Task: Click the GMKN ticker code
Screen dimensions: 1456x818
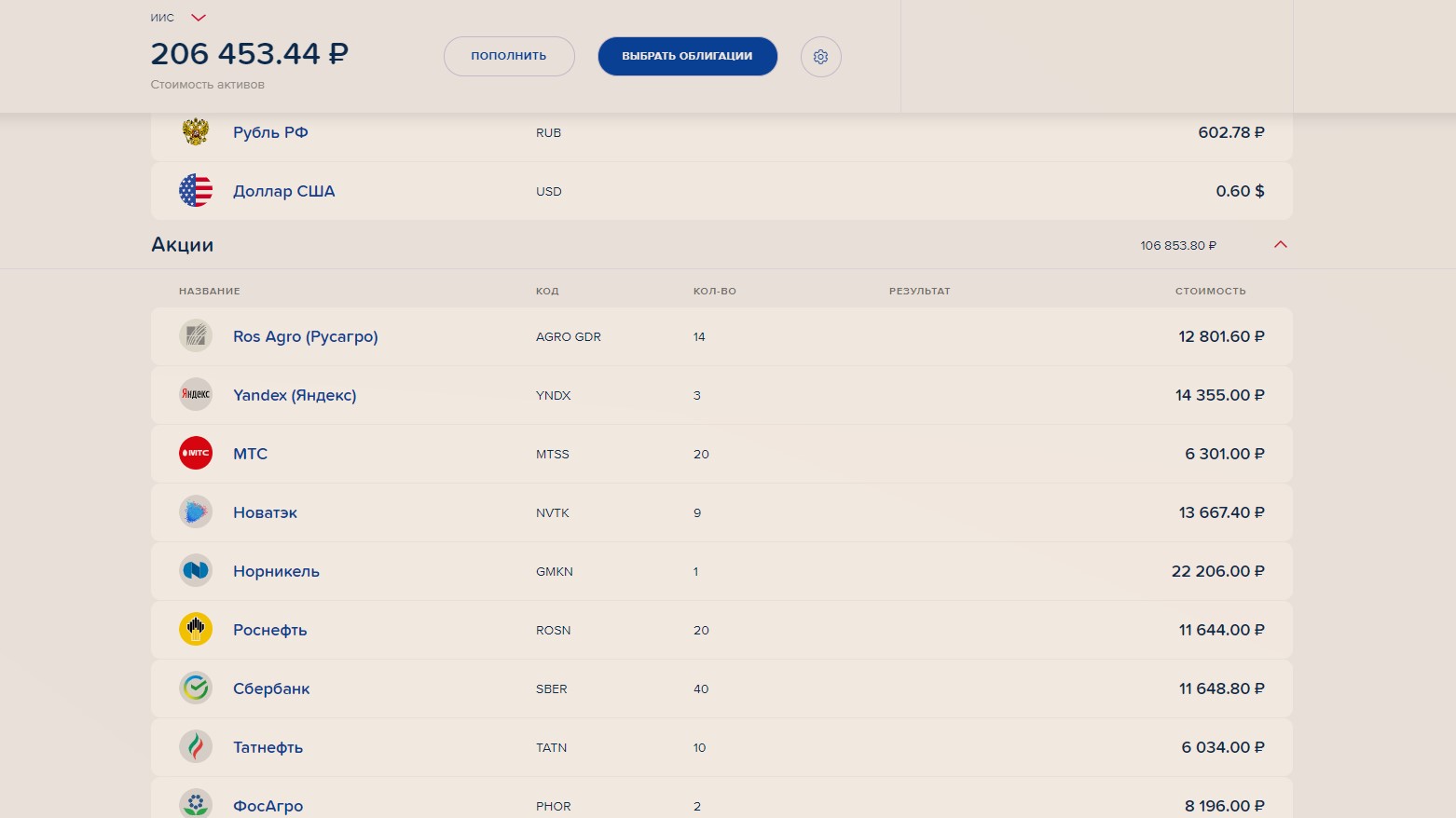Action: (x=555, y=571)
